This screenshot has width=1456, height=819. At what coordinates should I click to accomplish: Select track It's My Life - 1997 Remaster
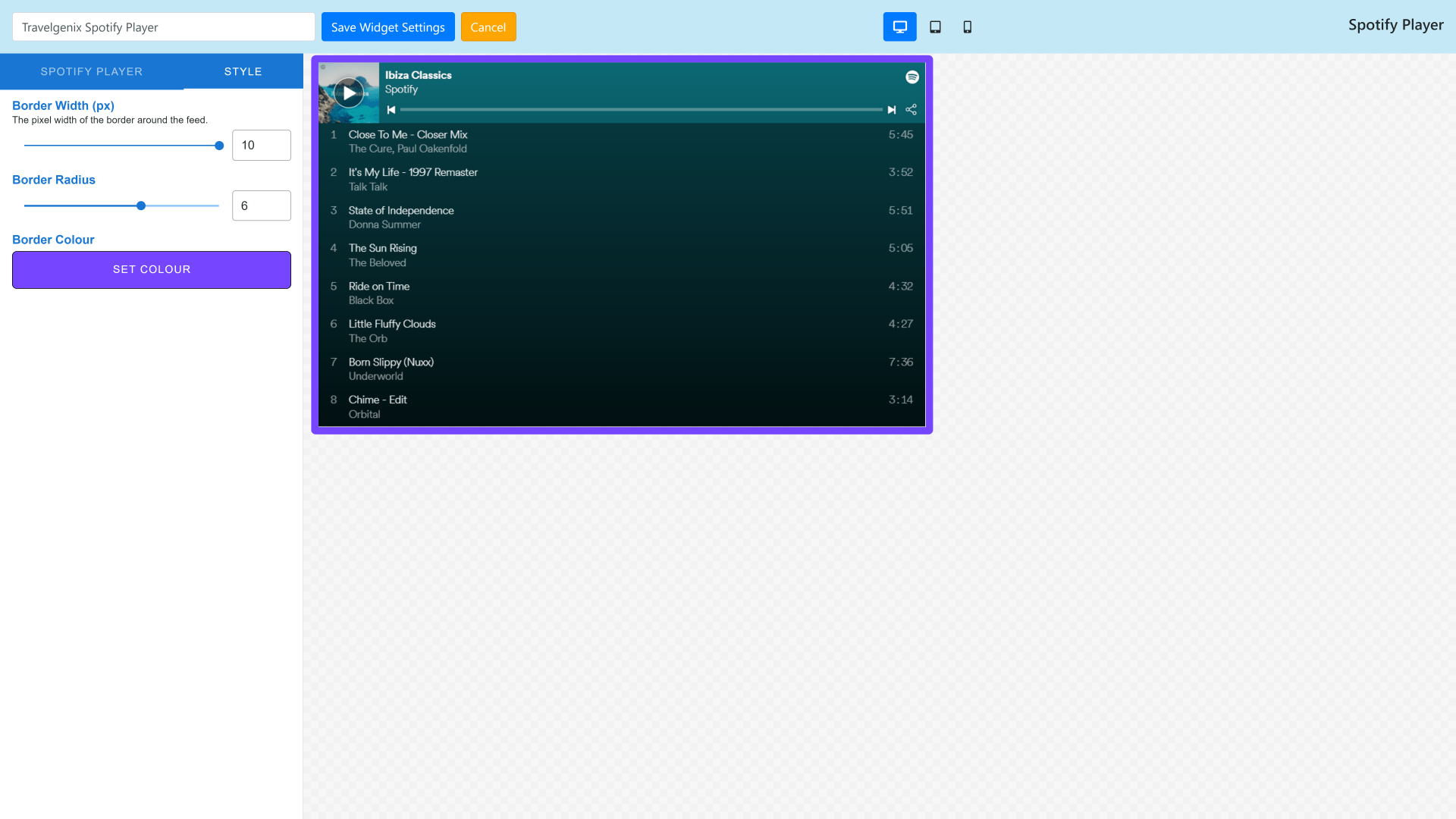point(622,180)
